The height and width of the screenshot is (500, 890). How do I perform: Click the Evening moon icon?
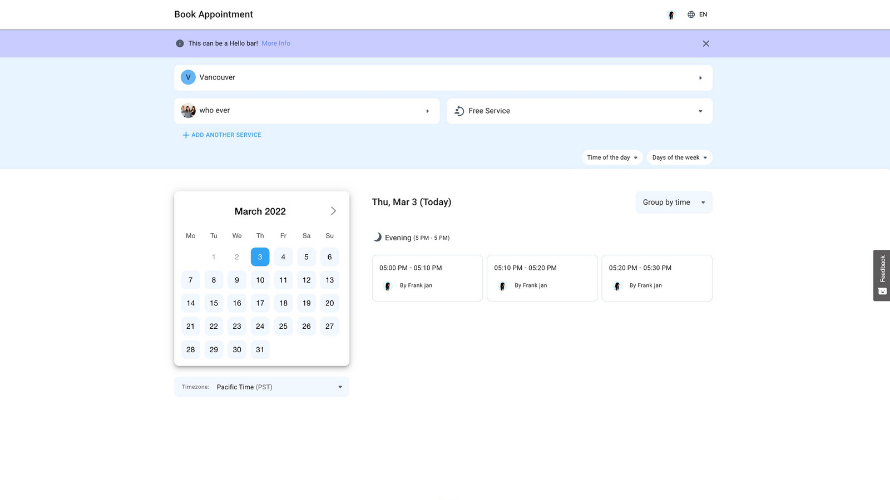tap(378, 237)
